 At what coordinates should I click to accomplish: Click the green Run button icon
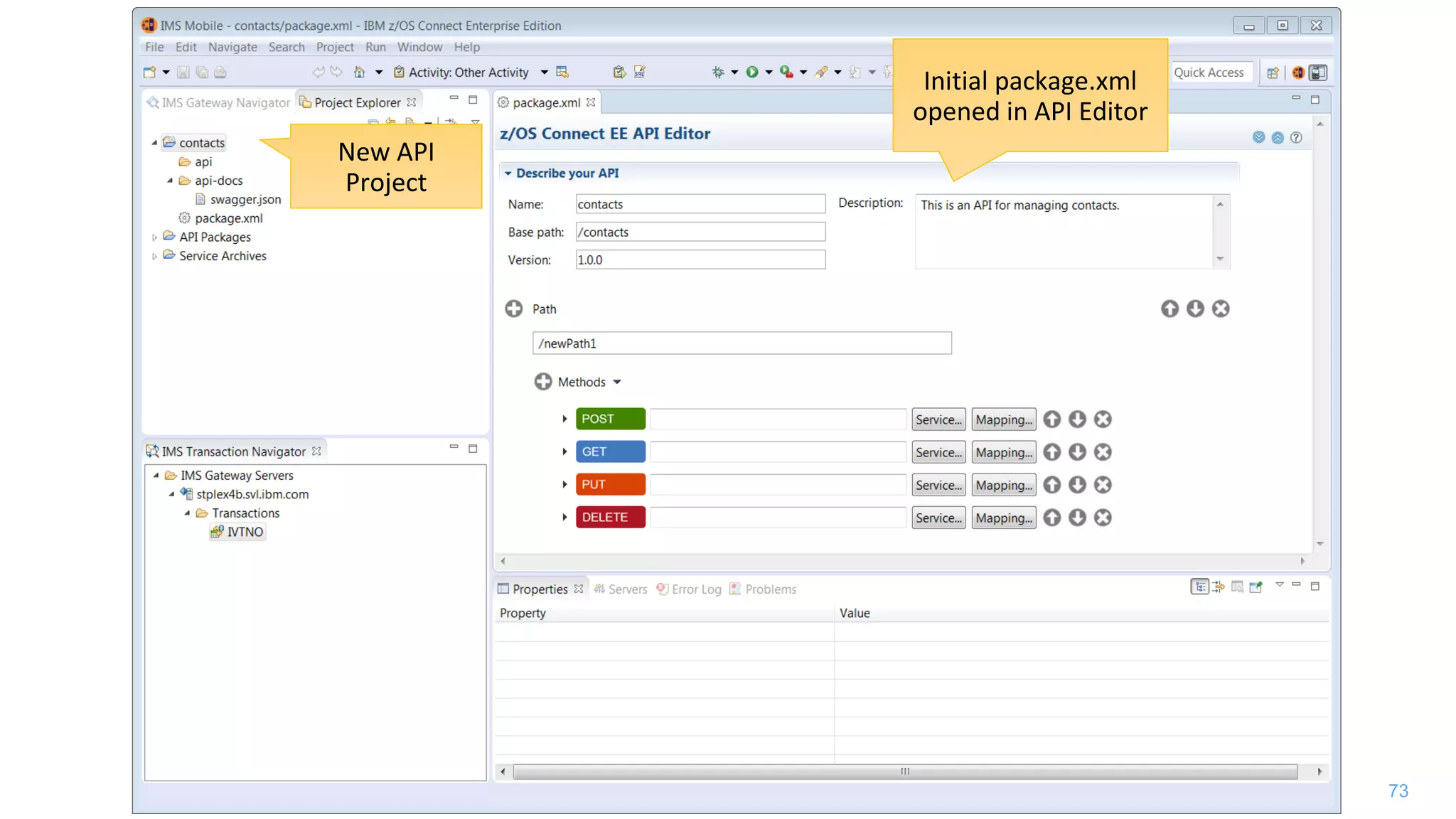pos(752,72)
